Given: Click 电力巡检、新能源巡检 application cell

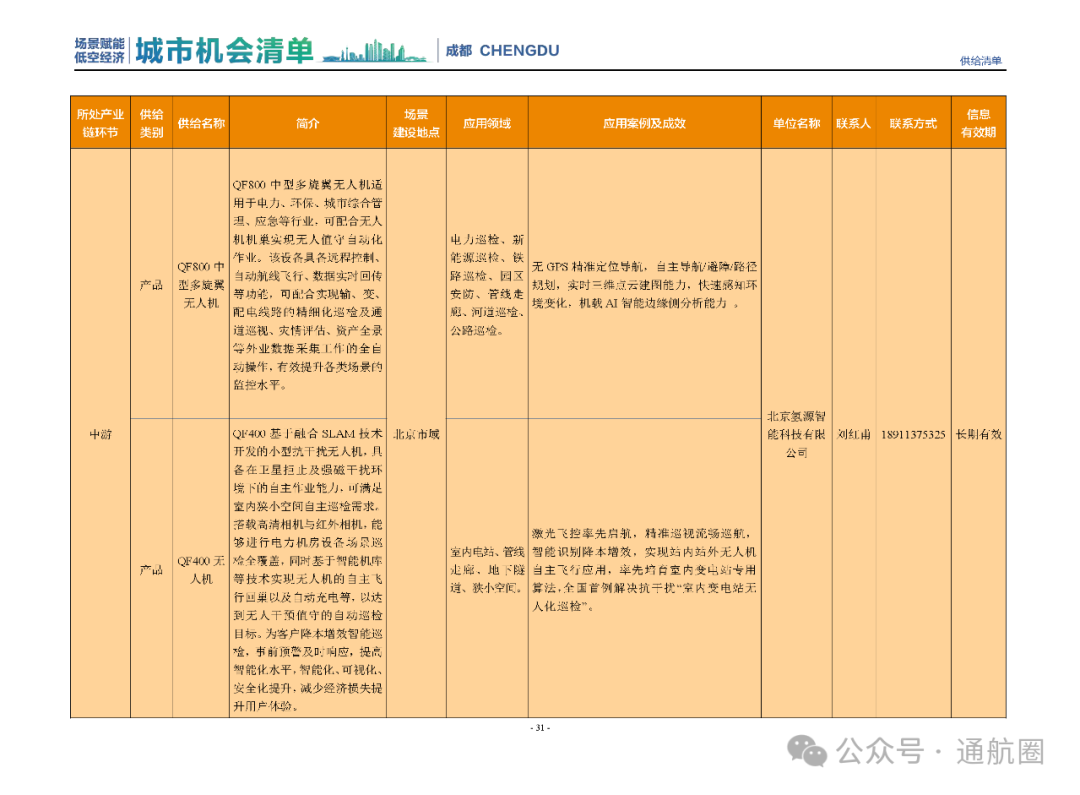Looking at the screenshot, I should [x=487, y=285].
